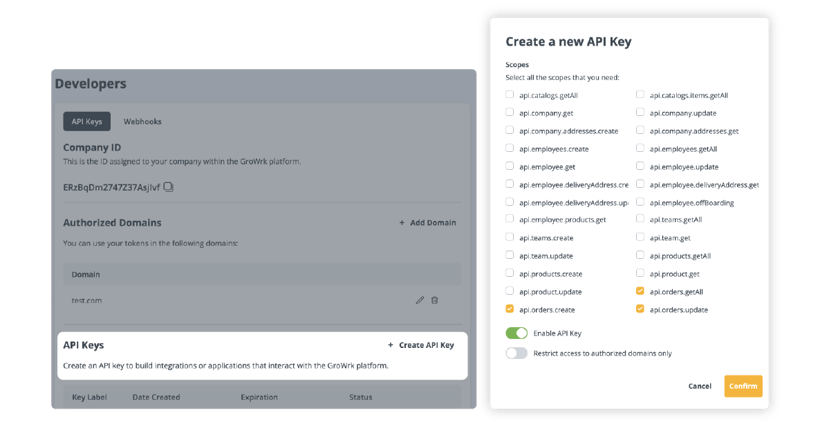
Task: Click the Date Created column header
Action: pyautogui.click(x=156, y=397)
